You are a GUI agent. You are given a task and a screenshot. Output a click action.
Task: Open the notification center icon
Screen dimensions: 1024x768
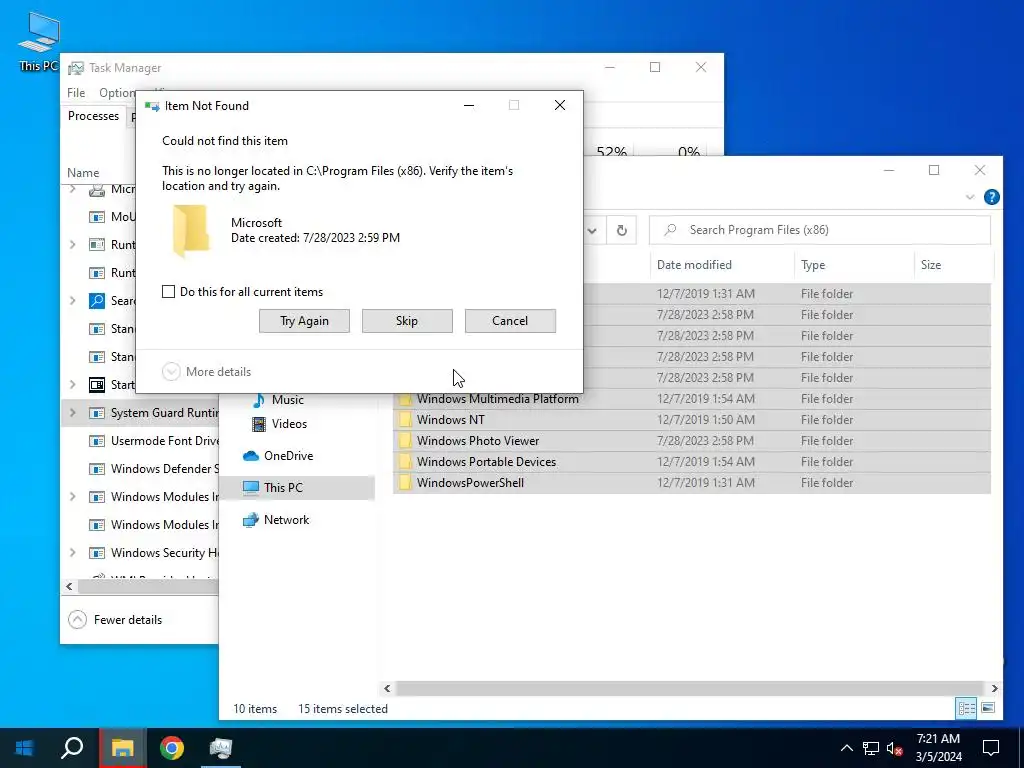[991, 748]
